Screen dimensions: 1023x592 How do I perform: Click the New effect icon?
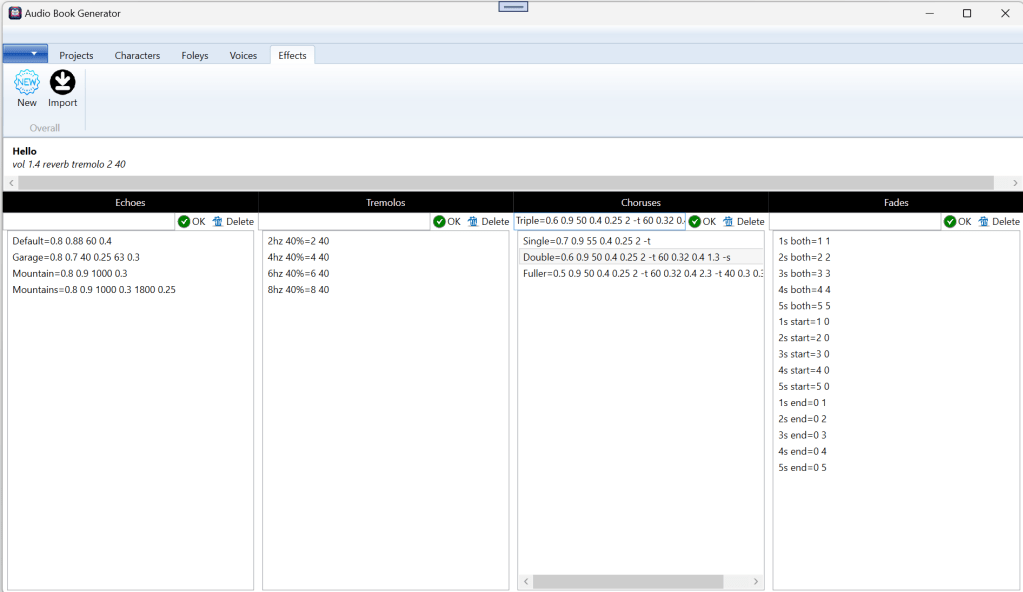(x=27, y=83)
